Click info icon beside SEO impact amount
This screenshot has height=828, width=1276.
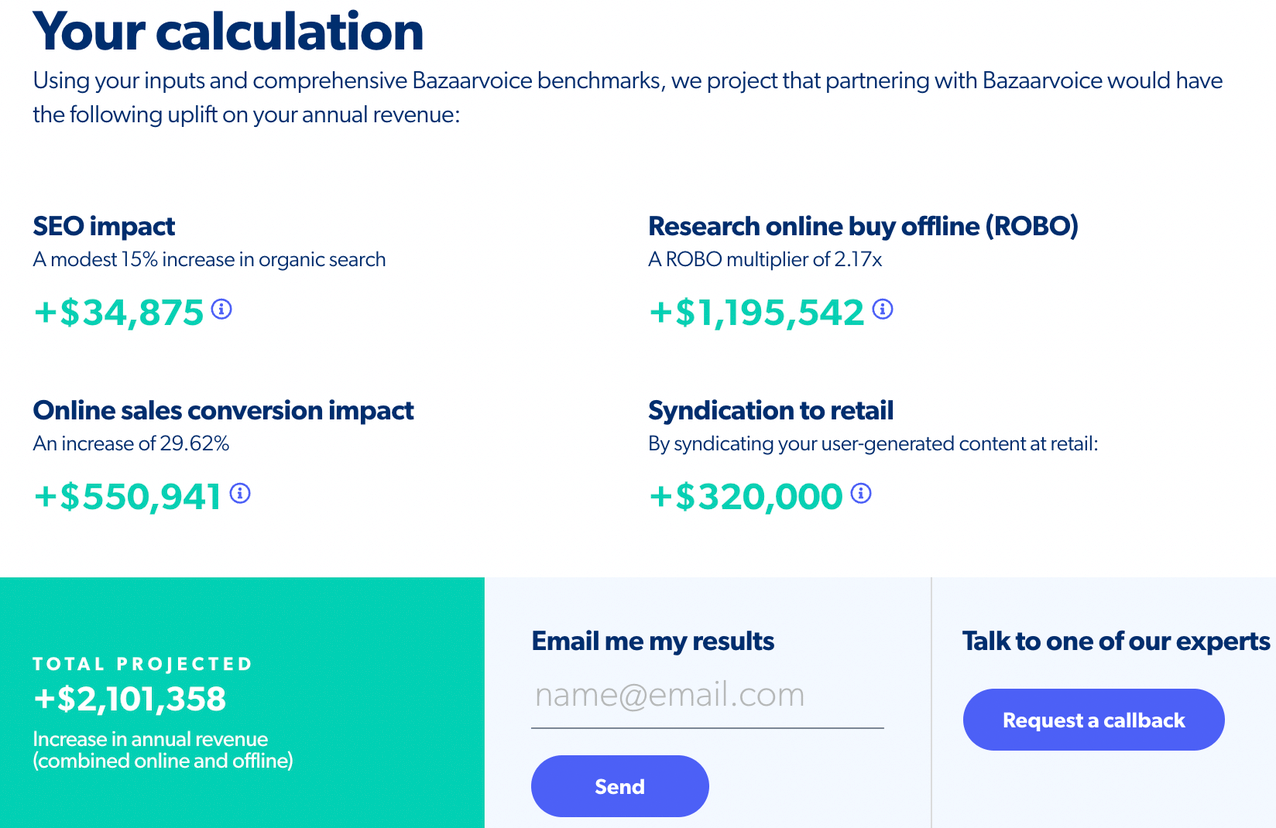pyautogui.click(x=222, y=310)
